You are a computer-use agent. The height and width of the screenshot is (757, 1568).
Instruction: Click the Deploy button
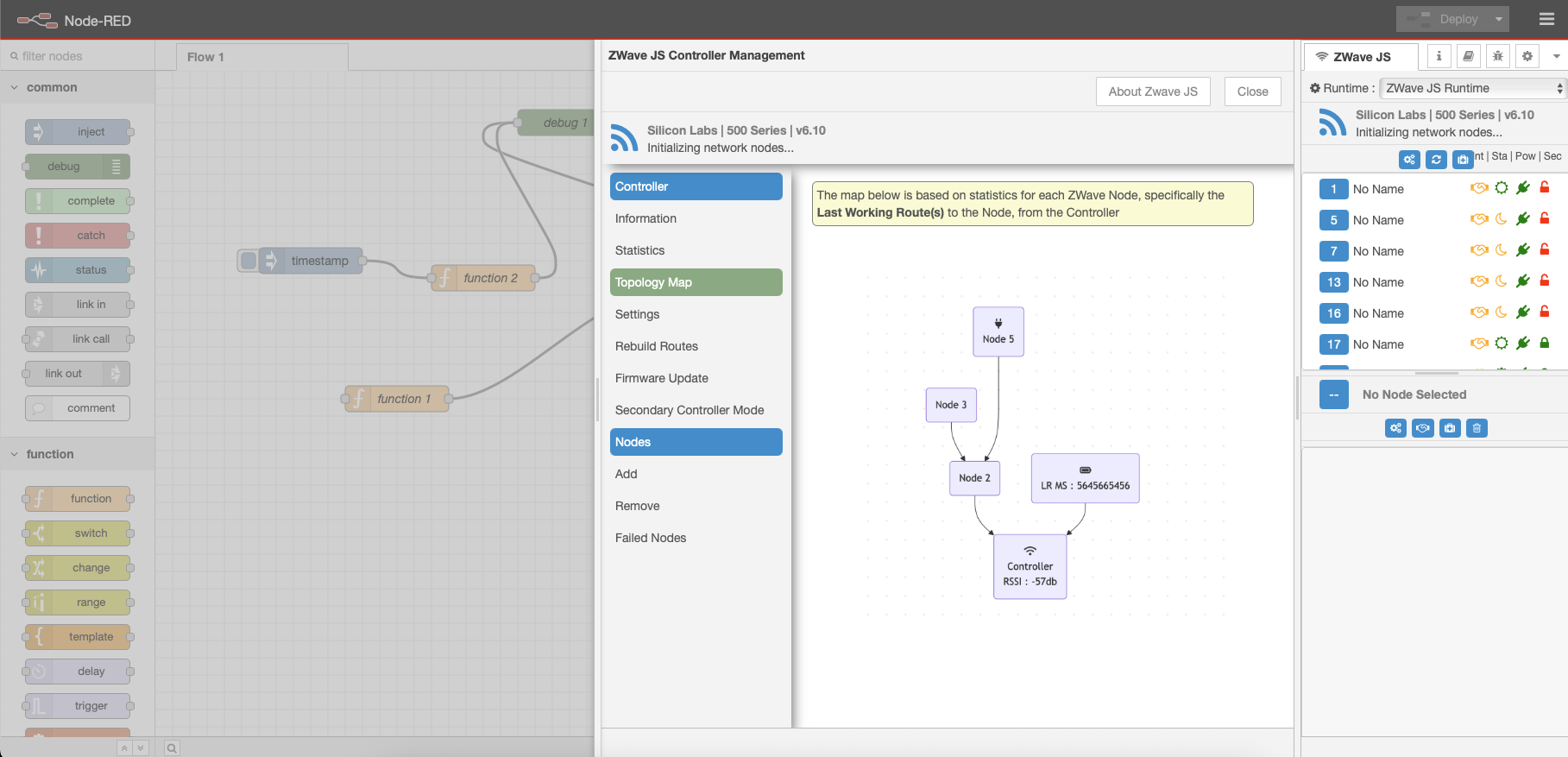pos(1443,19)
